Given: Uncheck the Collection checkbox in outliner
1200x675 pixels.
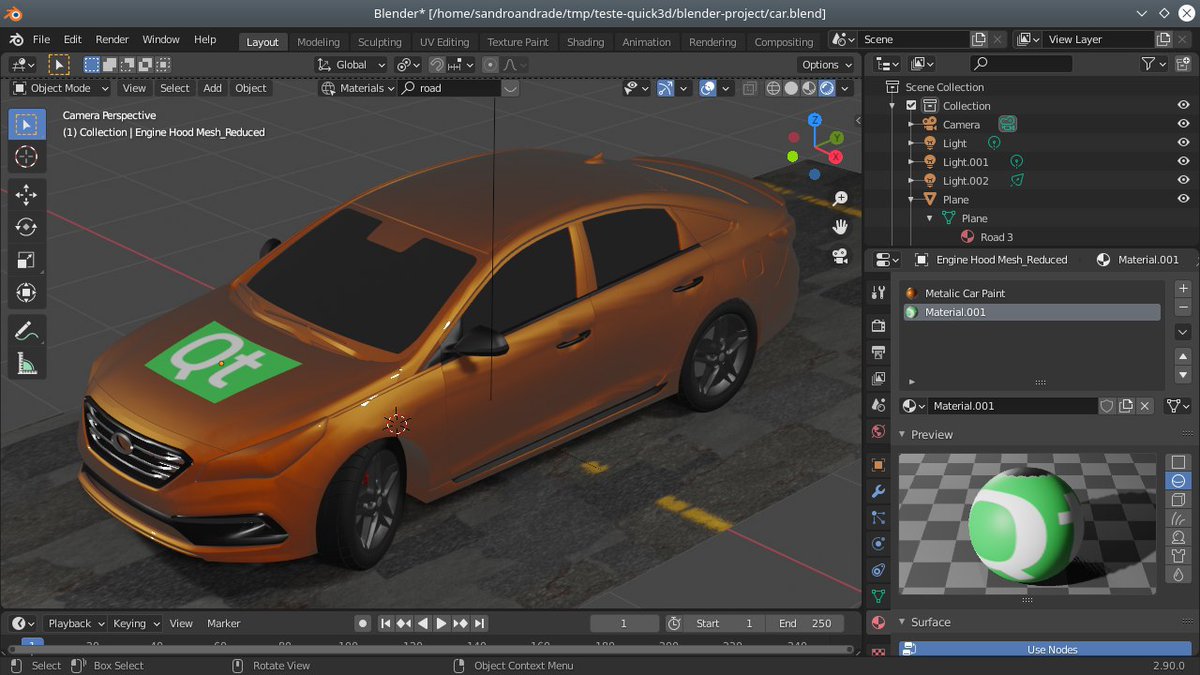Looking at the screenshot, I should pyautogui.click(x=911, y=105).
